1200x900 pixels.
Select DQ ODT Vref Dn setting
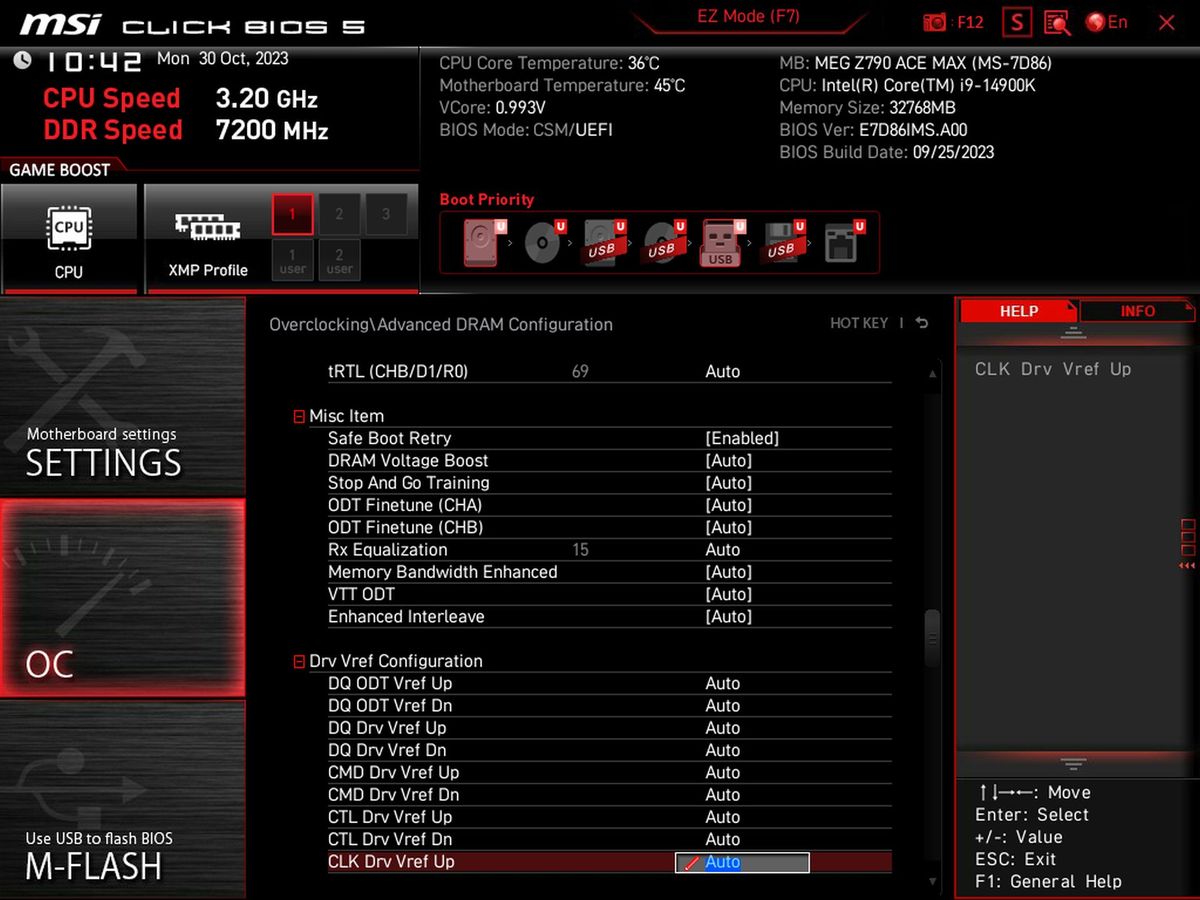(609, 706)
